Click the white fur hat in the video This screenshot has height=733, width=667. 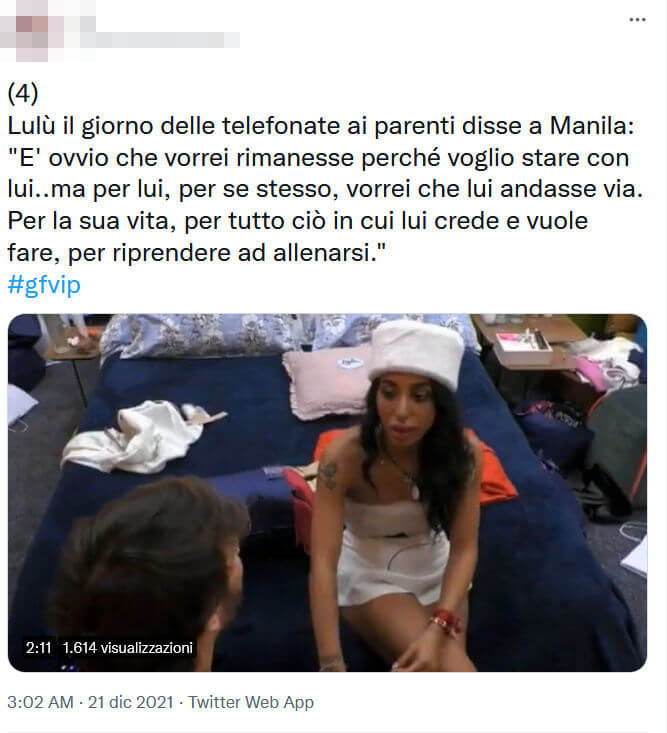click(x=416, y=352)
